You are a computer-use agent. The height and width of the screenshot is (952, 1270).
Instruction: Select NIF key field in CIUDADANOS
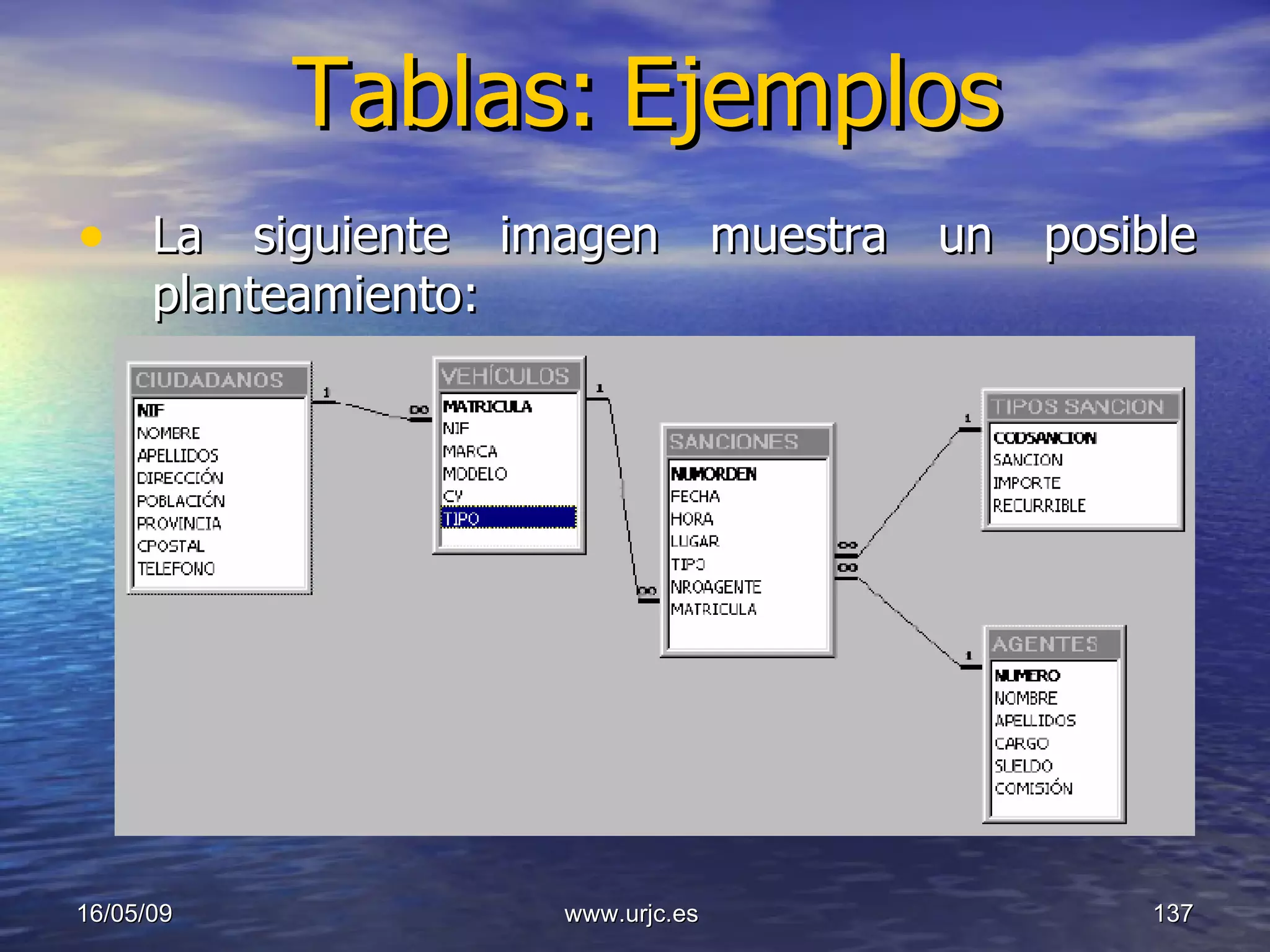tap(151, 410)
